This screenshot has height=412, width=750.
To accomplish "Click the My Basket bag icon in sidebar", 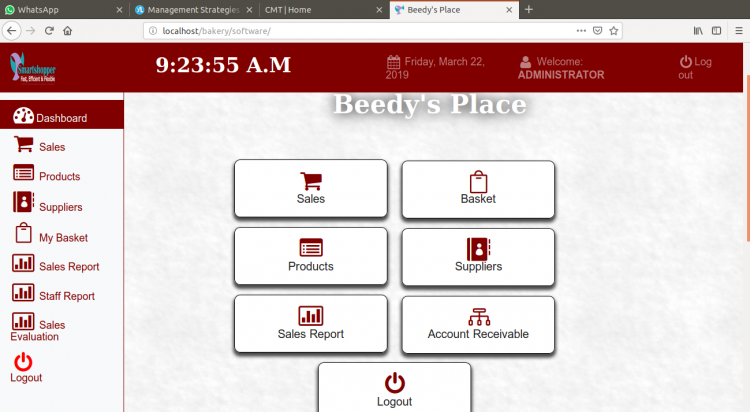I will 23,233.
